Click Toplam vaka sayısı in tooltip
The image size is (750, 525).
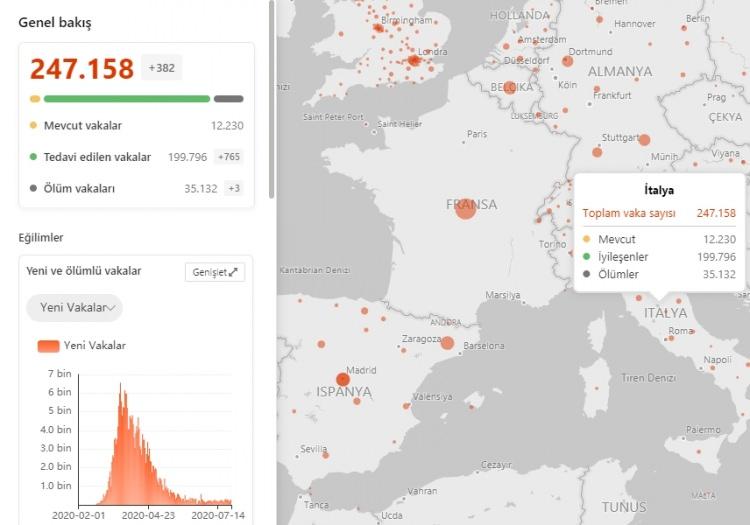tap(629, 213)
